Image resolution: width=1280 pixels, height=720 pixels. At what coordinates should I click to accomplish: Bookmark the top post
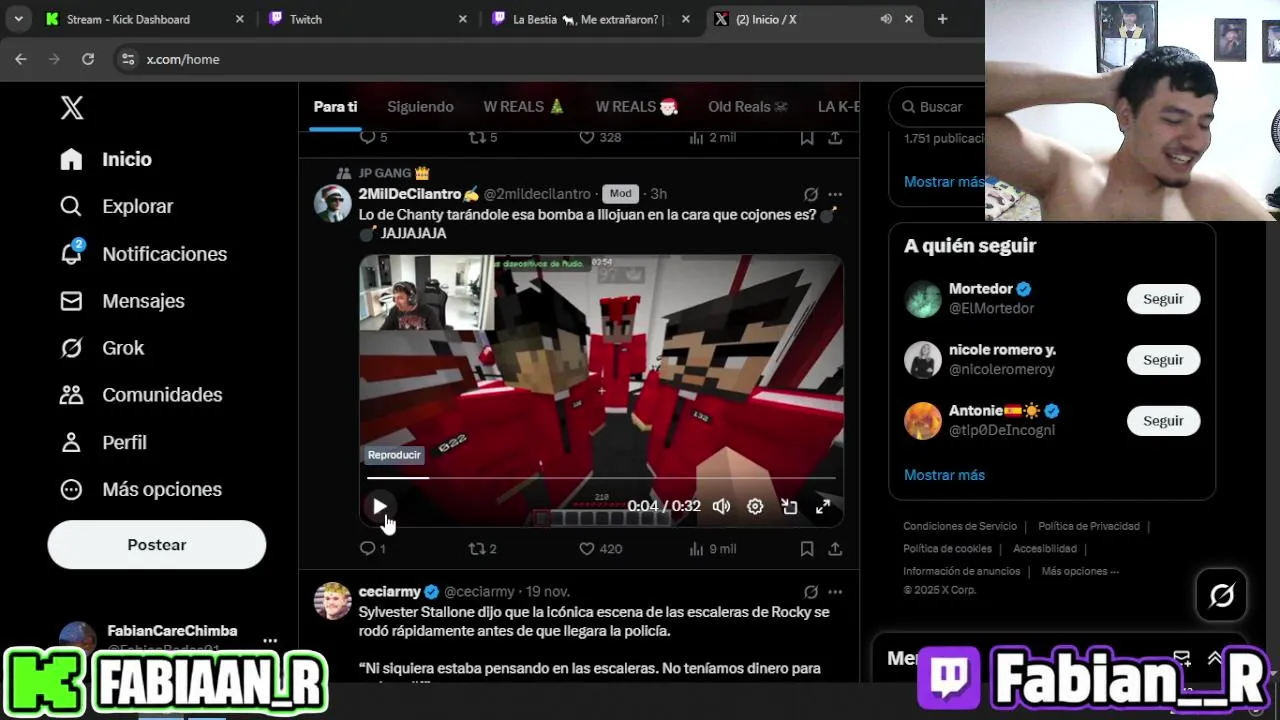tap(806, 138)
